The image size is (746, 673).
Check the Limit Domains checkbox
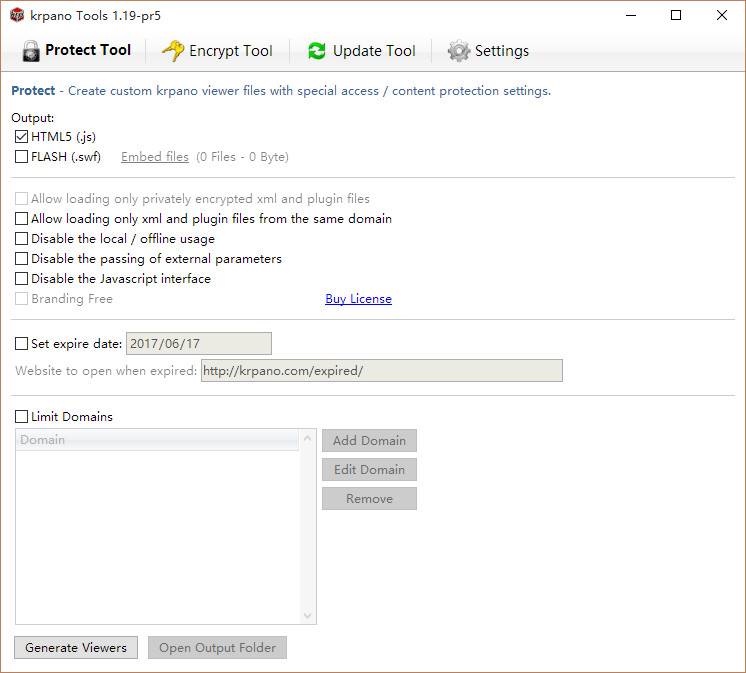tap(21, 417)
